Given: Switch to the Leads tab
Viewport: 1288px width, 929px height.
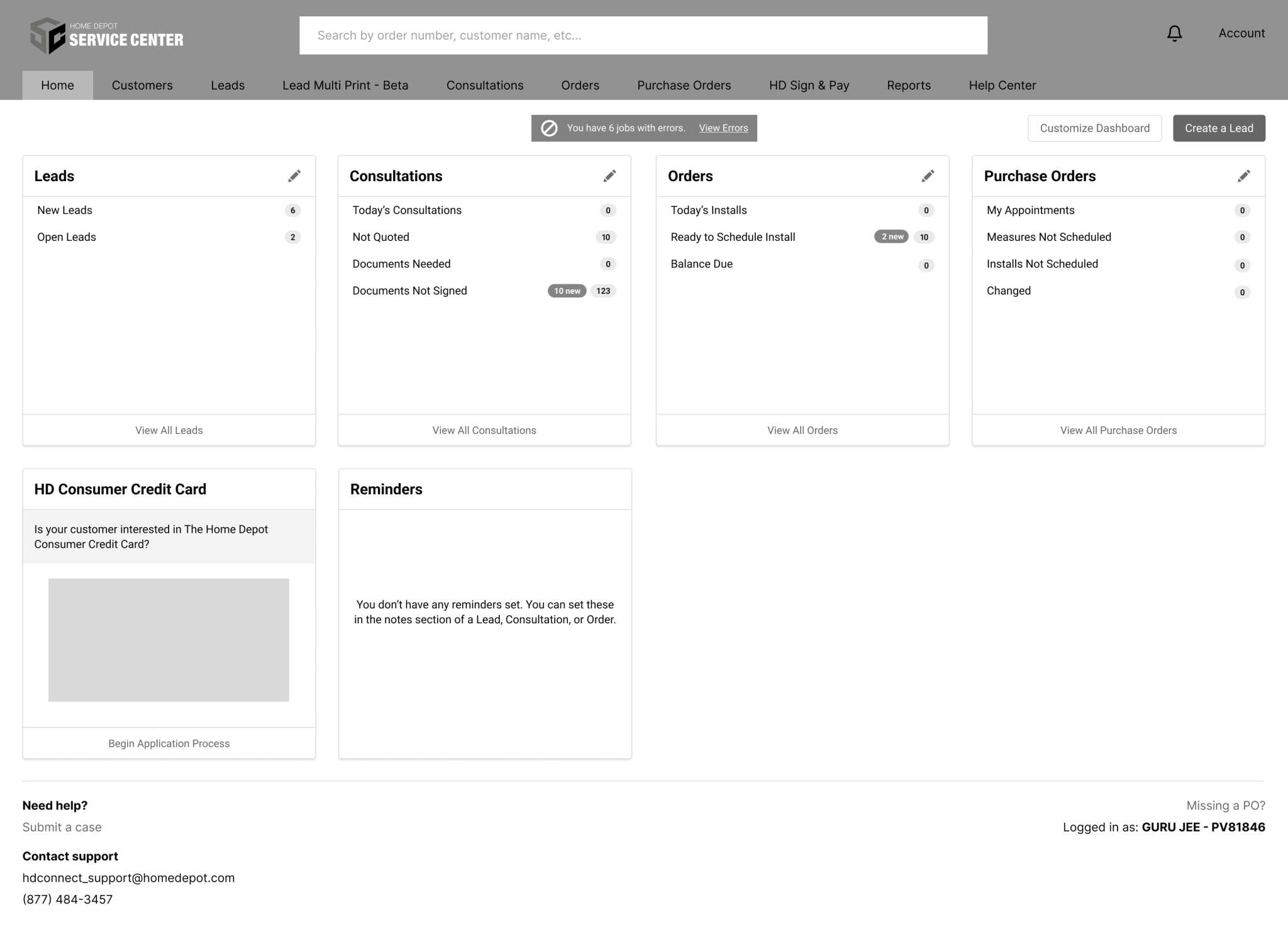Looking at the screenshot, I should [228, 86].
